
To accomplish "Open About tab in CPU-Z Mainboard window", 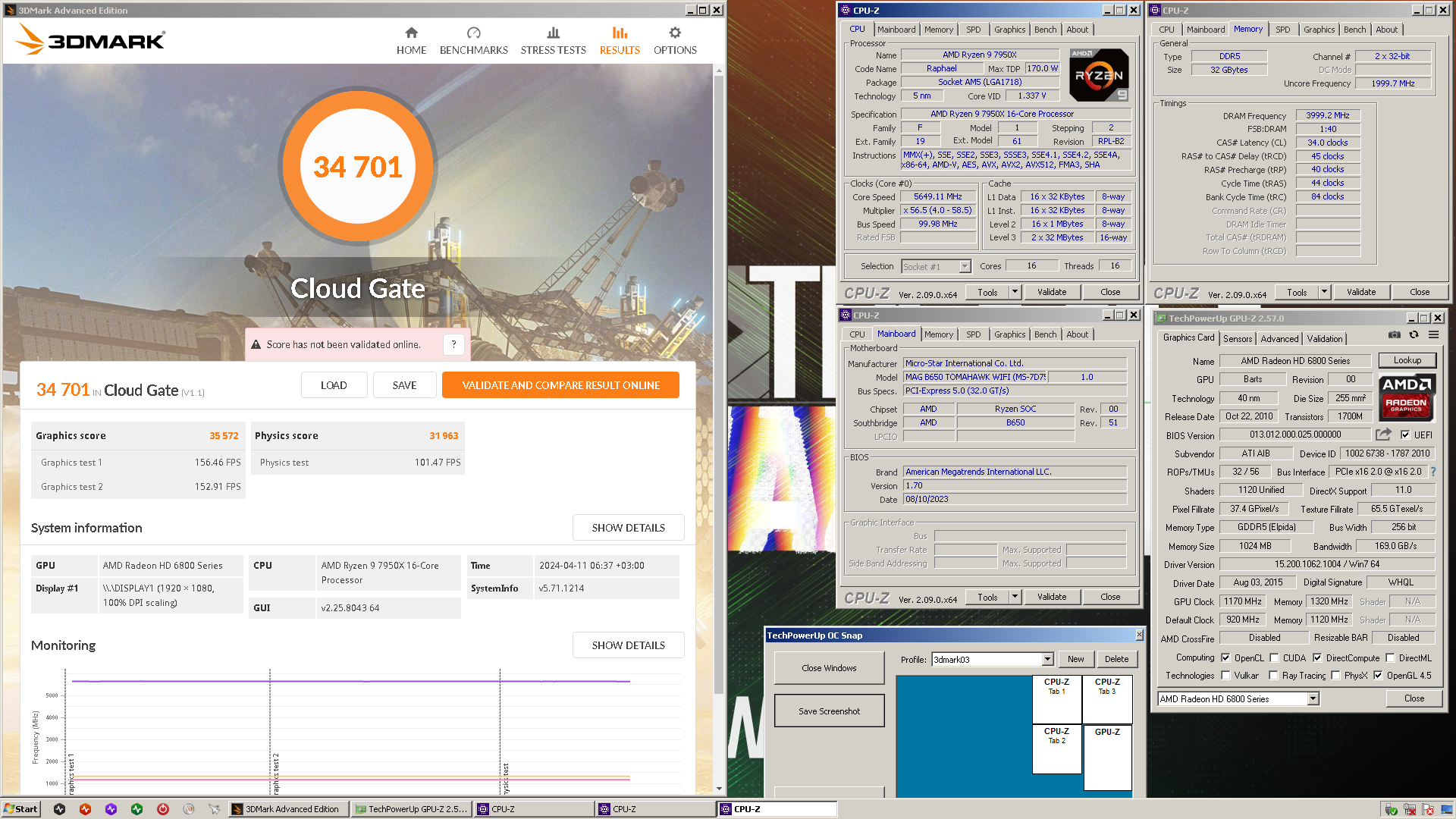I will tap(1077, 334).
